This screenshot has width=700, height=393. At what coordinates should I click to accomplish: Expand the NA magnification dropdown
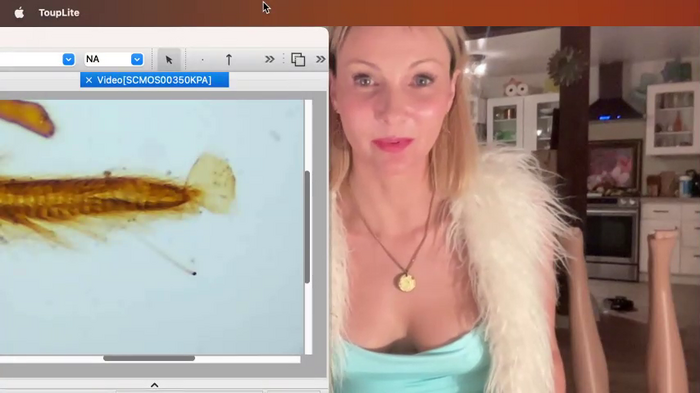(x=137, y=59)
